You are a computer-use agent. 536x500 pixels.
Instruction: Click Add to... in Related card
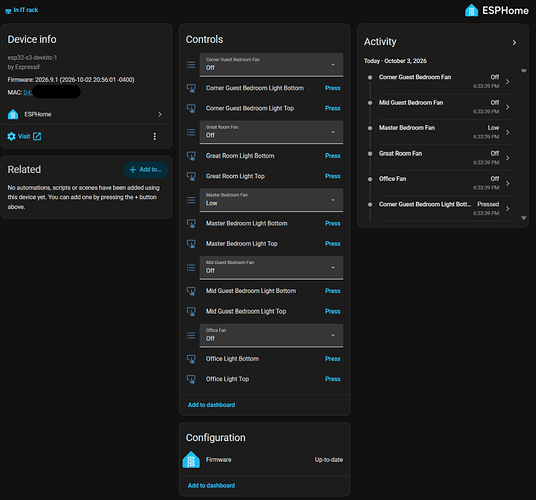[146, 170]
